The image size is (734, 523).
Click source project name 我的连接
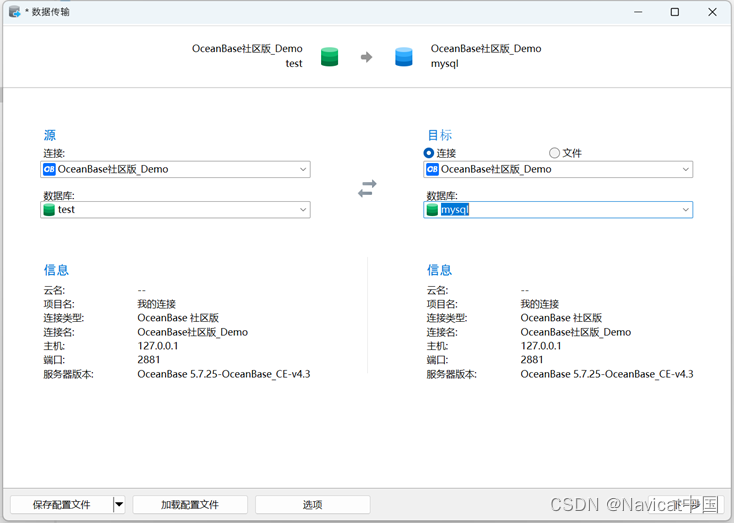tap(156, 304)
